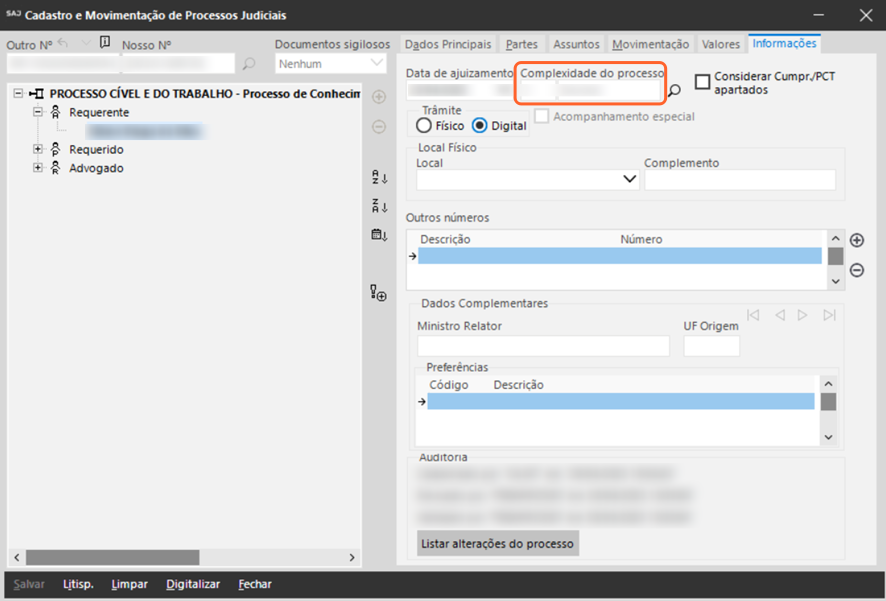Select the Físico trâmite option
886x601 pixels.
(x=424, y=126)
